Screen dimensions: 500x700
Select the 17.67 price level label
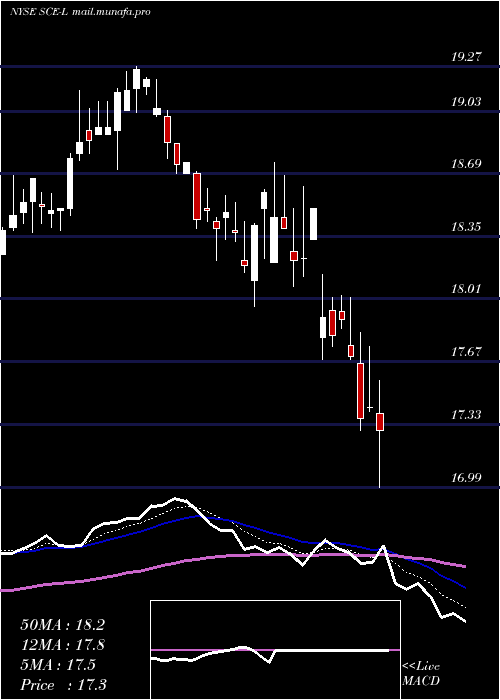(x=466, y=351)
